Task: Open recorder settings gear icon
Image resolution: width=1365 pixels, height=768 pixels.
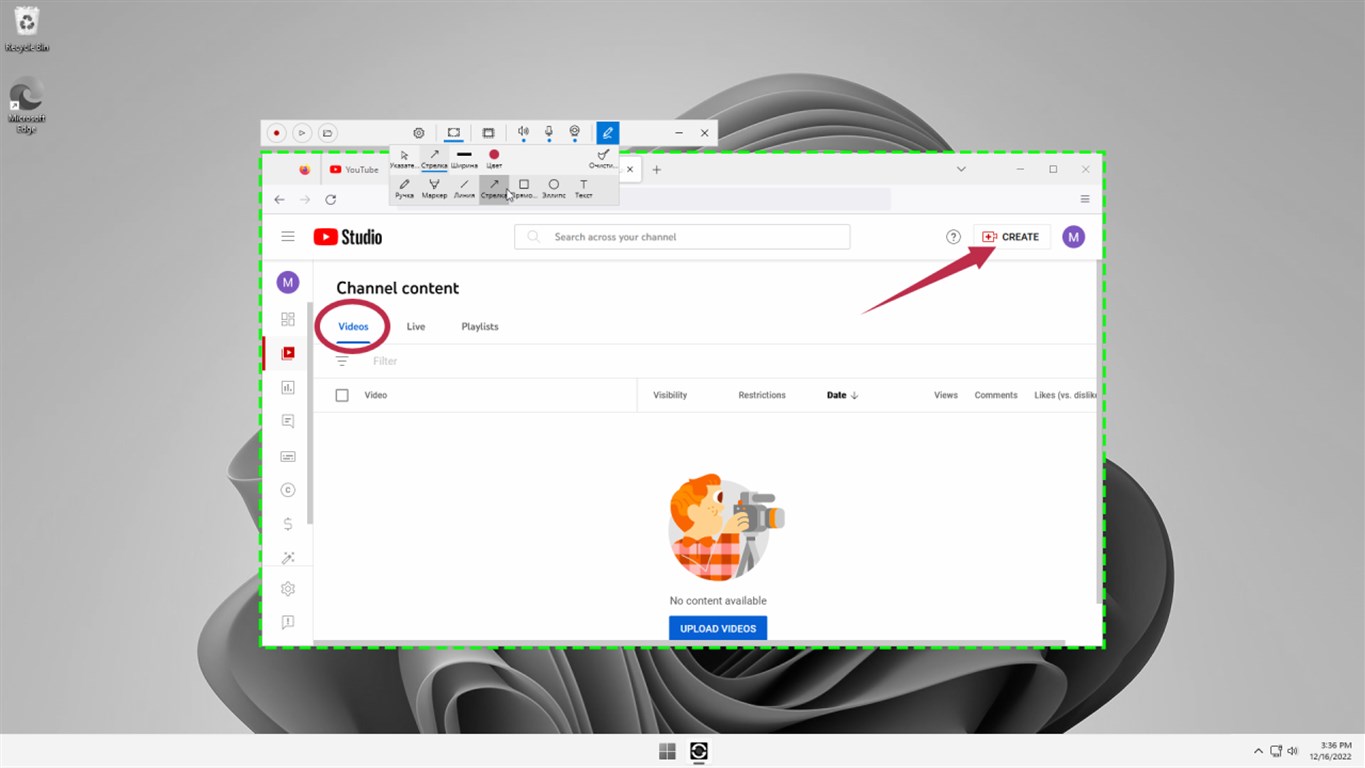Action: [x=419, y=133]
